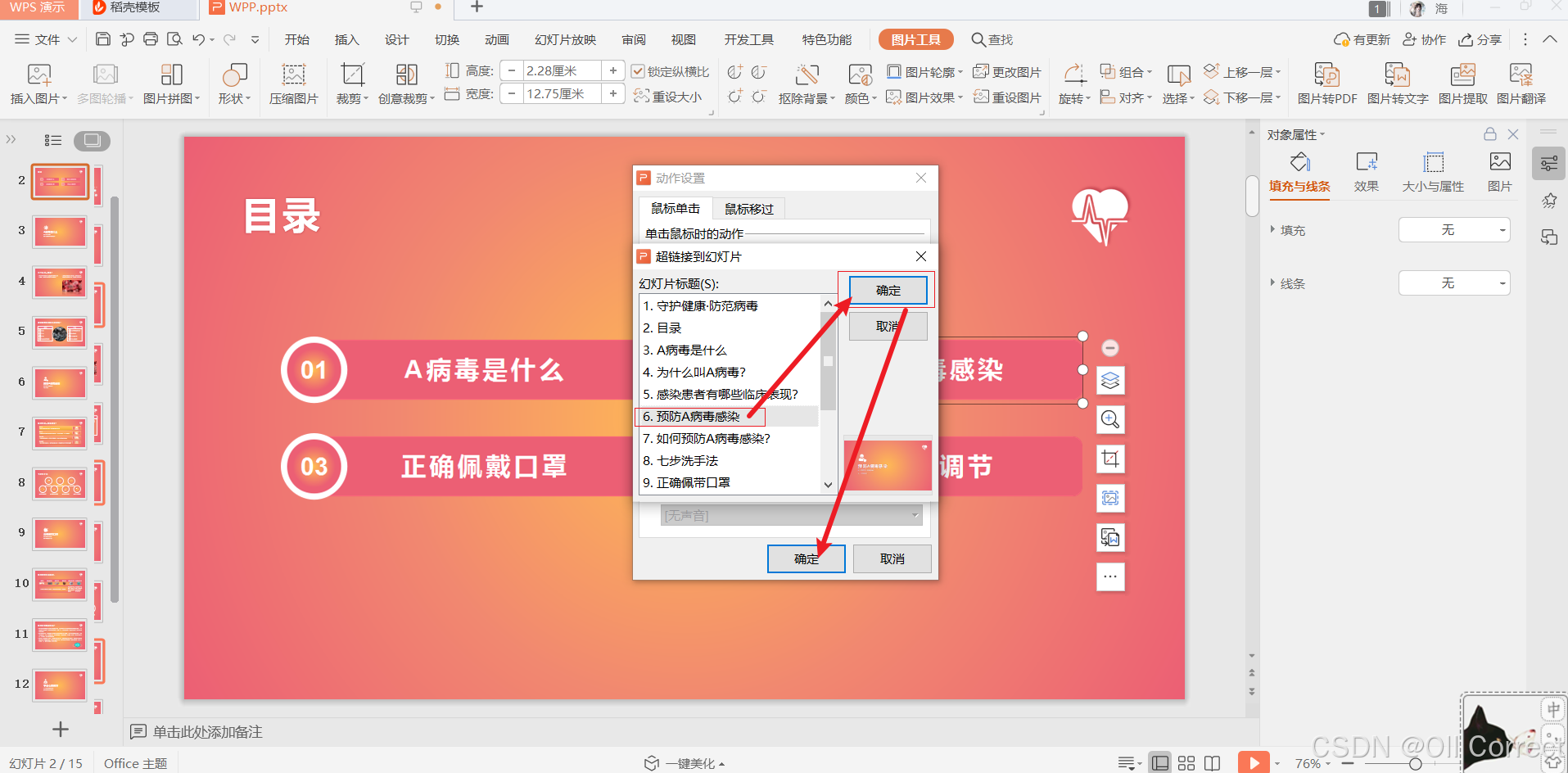Open the Picture (图片) properties icon
The height and width of the screenshot is (773, 1568).
coord(1500,161)
